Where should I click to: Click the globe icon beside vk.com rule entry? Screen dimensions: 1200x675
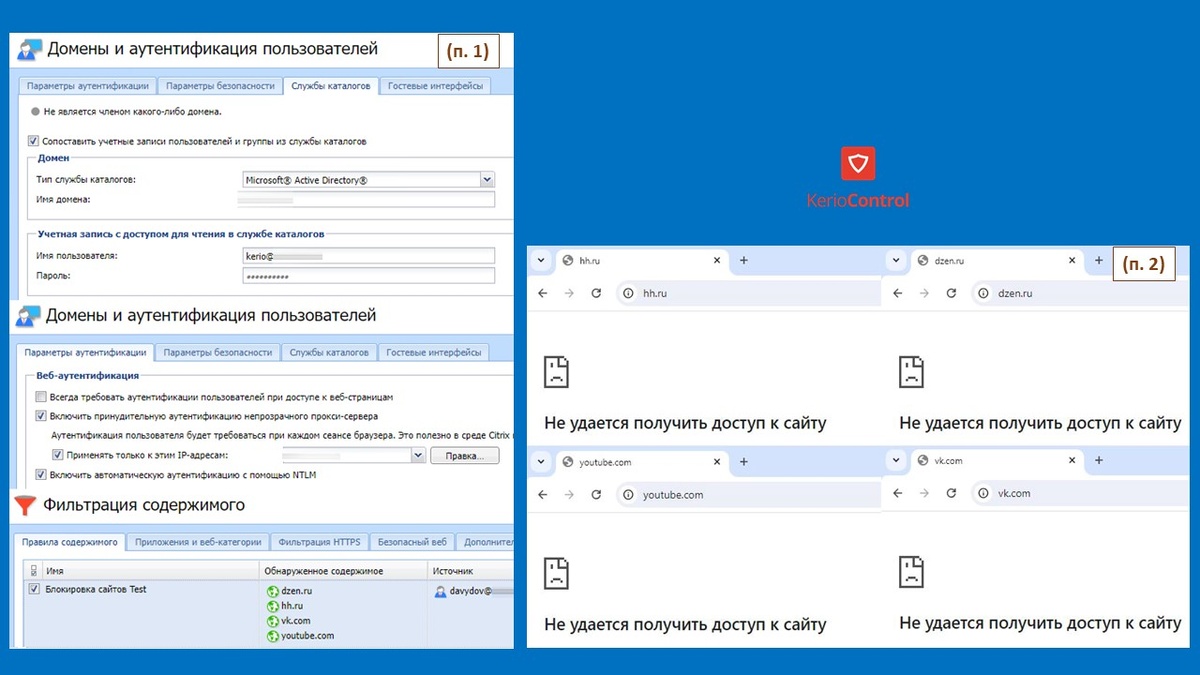272,621
